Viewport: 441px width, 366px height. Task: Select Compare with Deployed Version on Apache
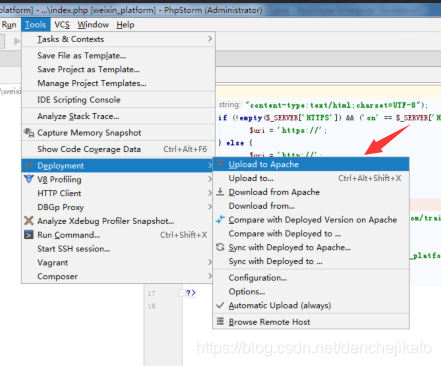[x=313, y=220]
